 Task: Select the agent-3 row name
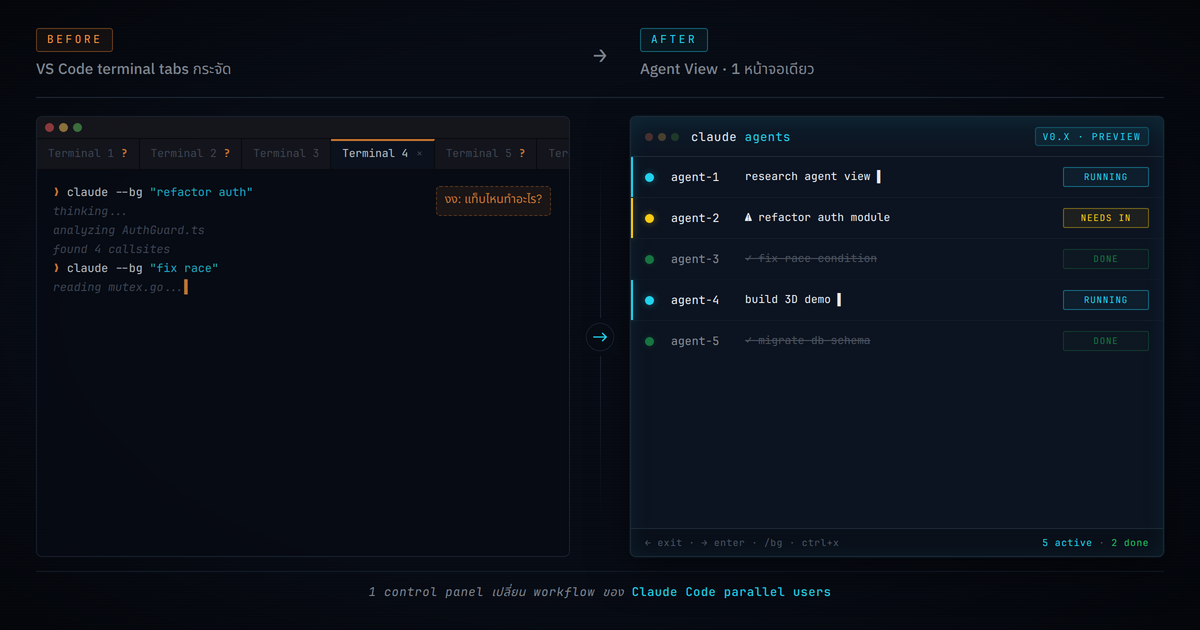695,259
